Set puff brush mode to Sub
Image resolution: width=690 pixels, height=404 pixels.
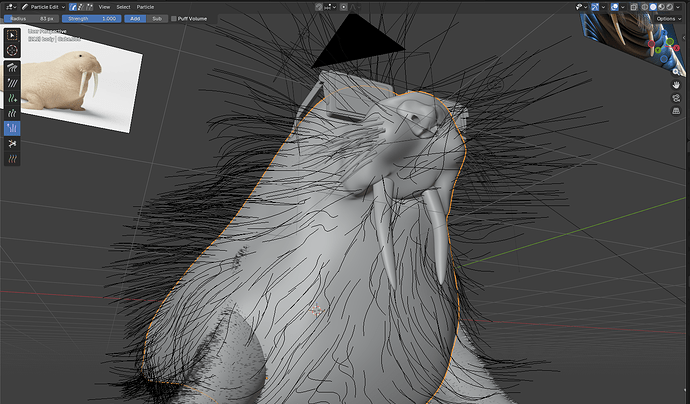[x=157, y=18]
